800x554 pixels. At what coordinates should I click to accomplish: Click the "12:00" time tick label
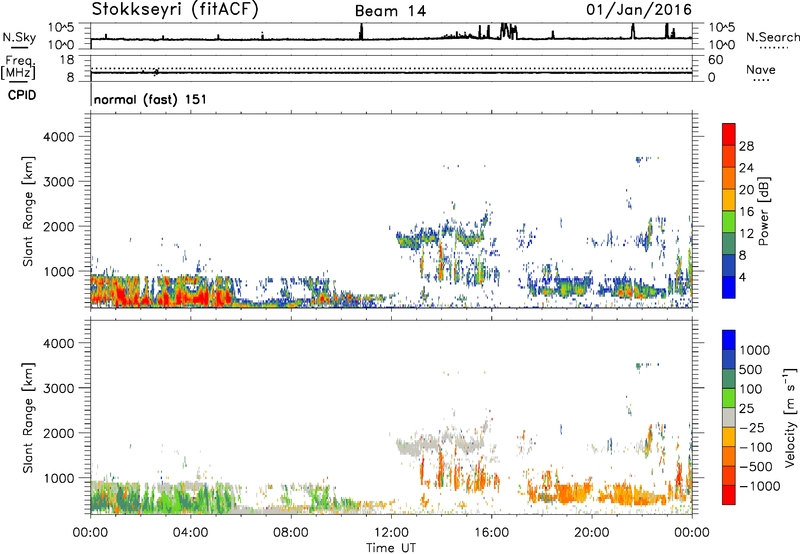tap(391, 533)
